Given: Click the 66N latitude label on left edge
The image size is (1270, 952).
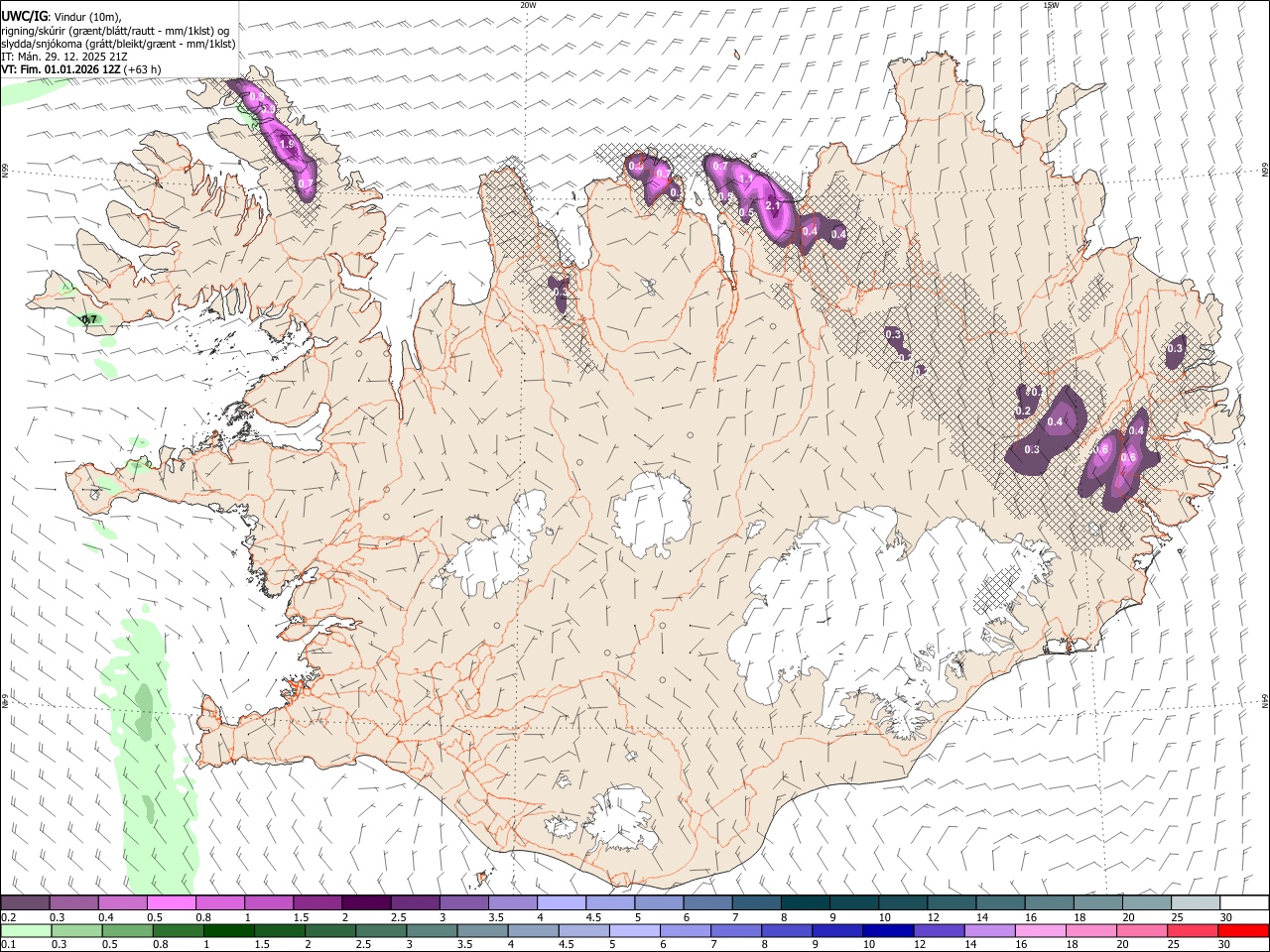Looking at the screenshot, I should pos(5,172).
